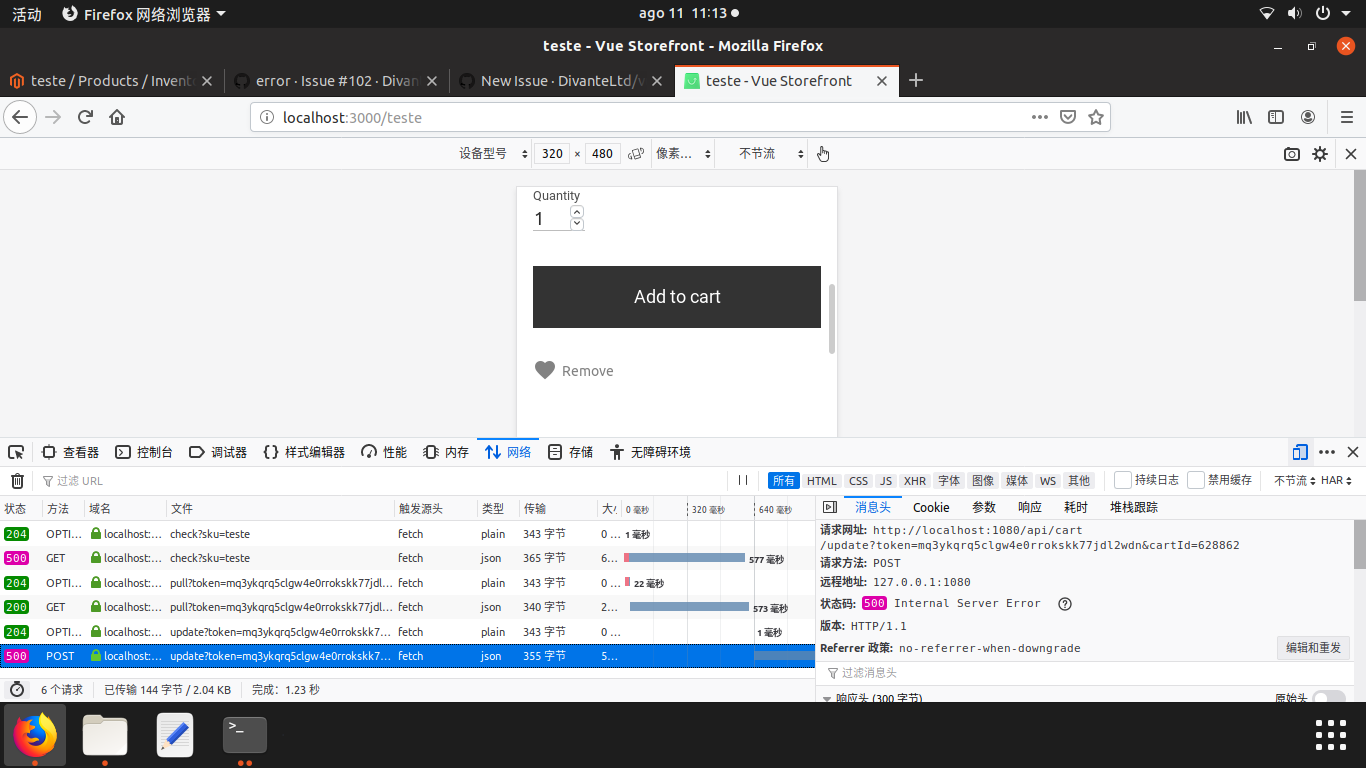
Task: Enable the 禁用缓存 (disable cache) checkbox
Action: 1196,480
